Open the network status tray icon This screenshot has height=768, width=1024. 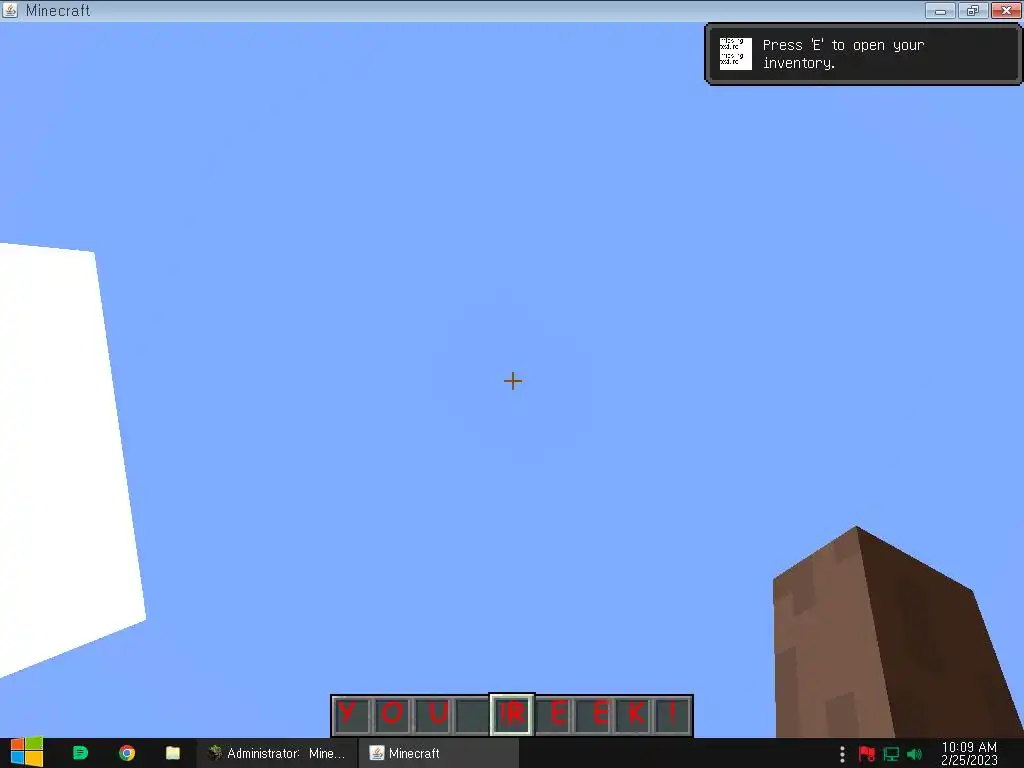click(x=891, y=754)
